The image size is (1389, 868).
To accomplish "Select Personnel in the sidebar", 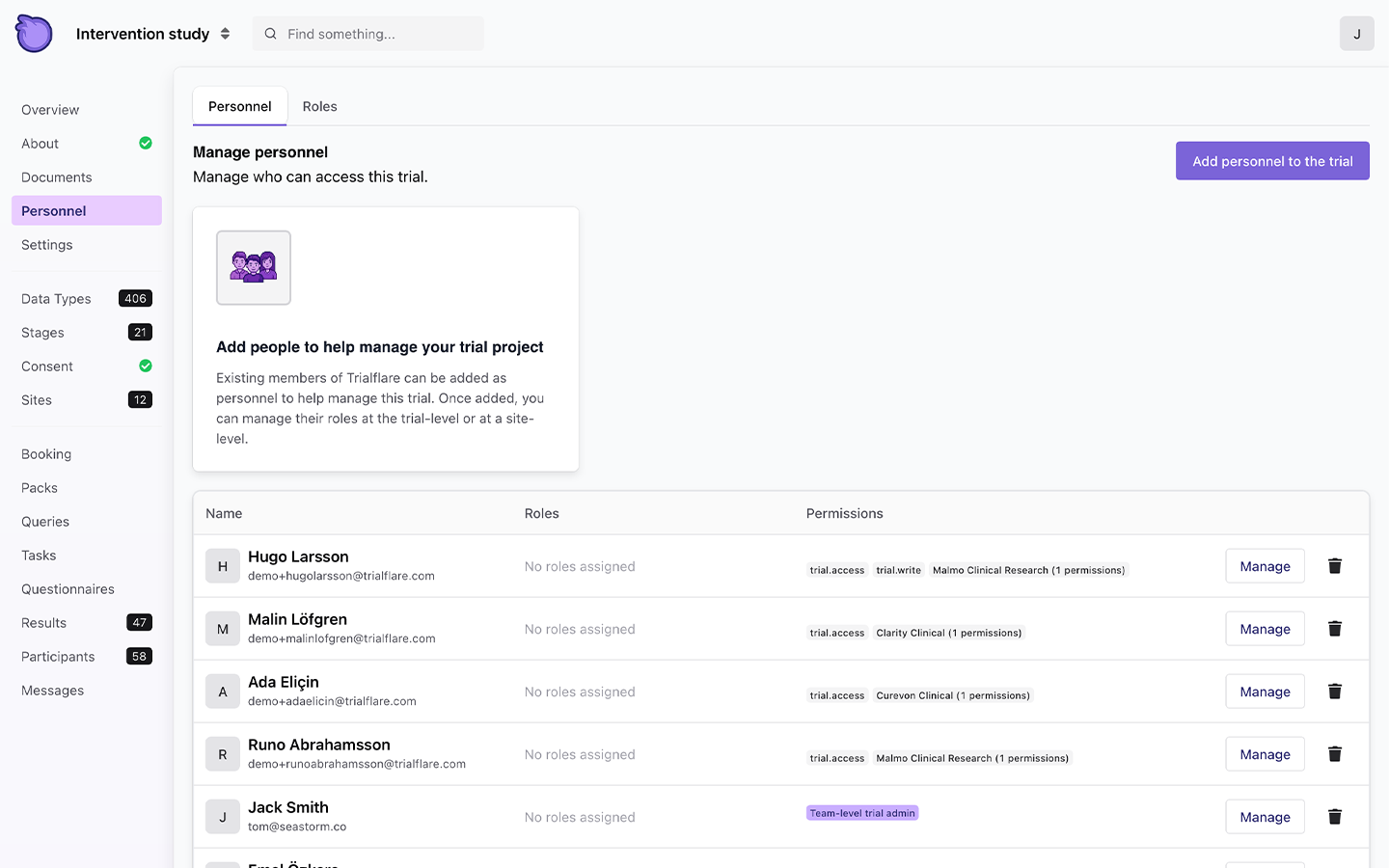I will pos(87,211).
